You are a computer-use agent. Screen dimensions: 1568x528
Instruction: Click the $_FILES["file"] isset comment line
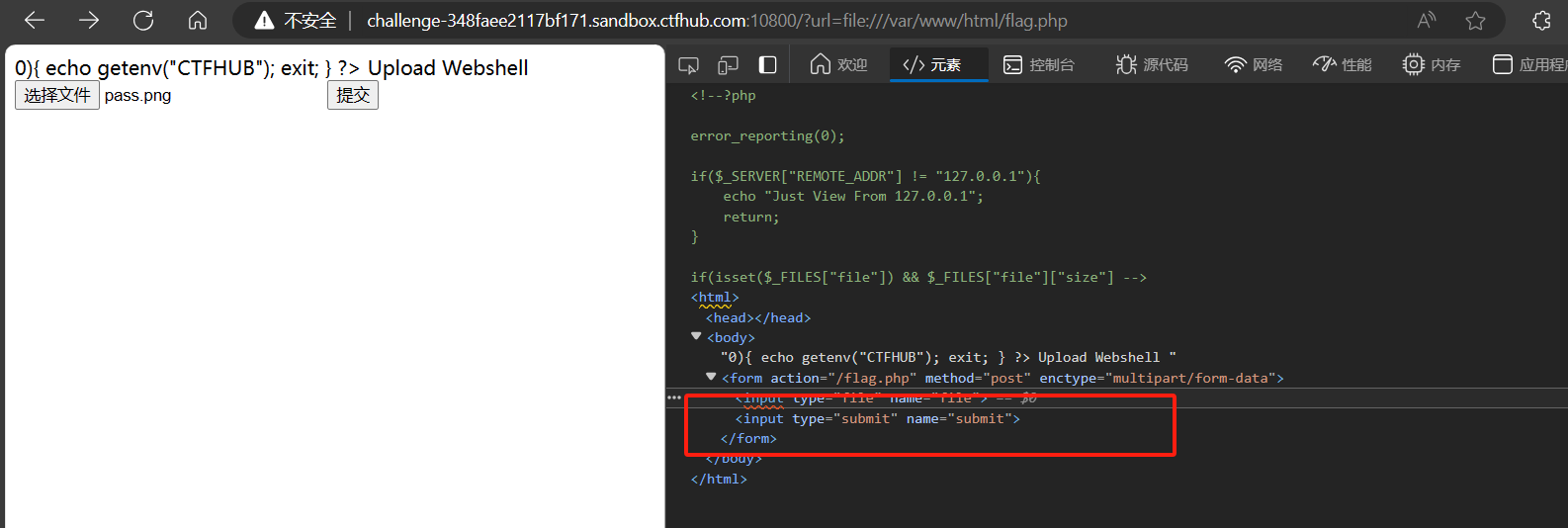(x=918, y=277)
